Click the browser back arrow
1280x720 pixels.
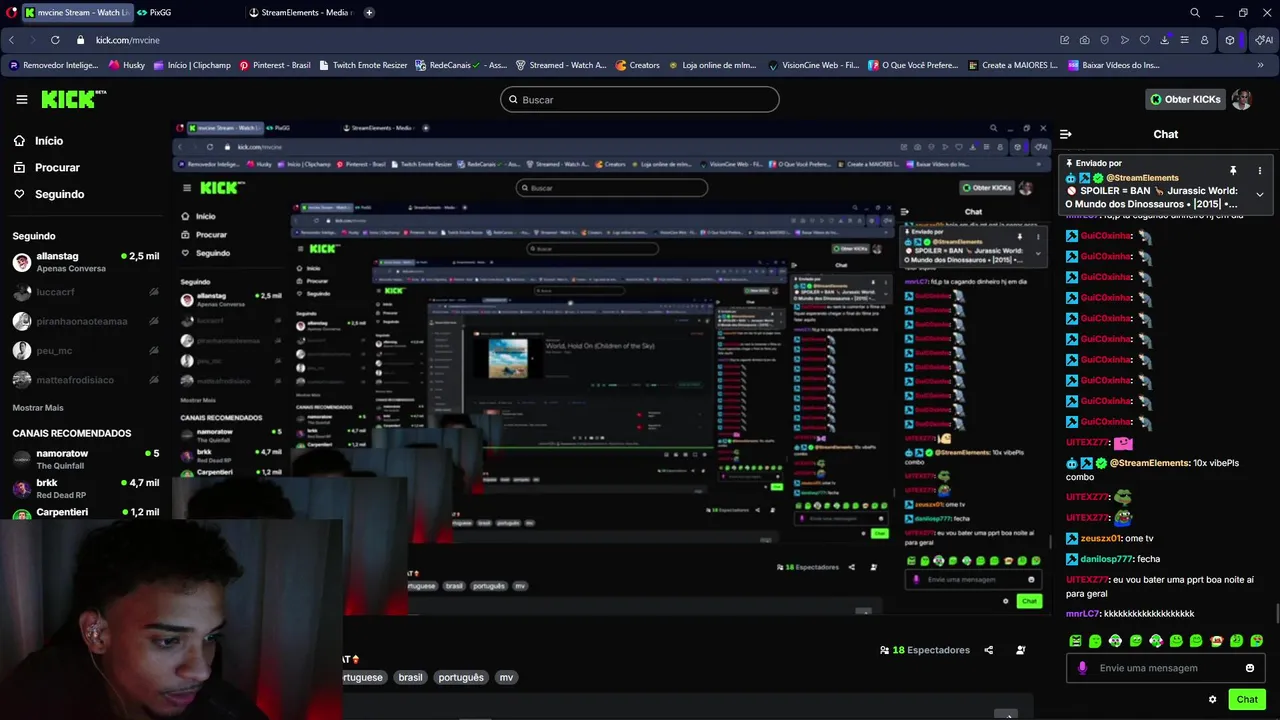11,40
